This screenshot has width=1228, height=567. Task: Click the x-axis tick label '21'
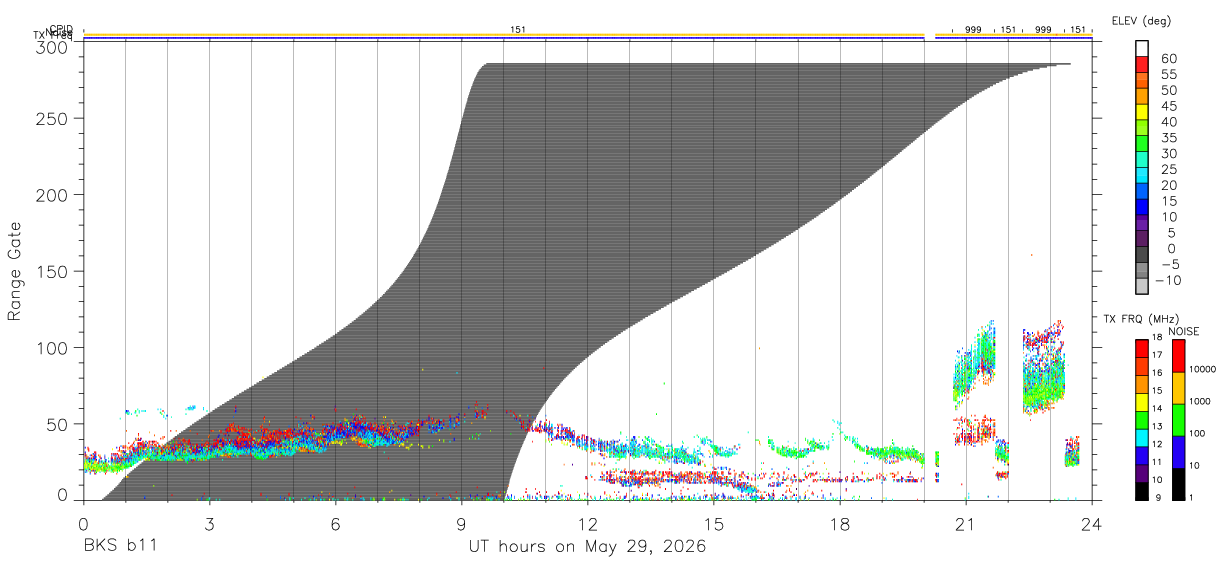(966, 523)
